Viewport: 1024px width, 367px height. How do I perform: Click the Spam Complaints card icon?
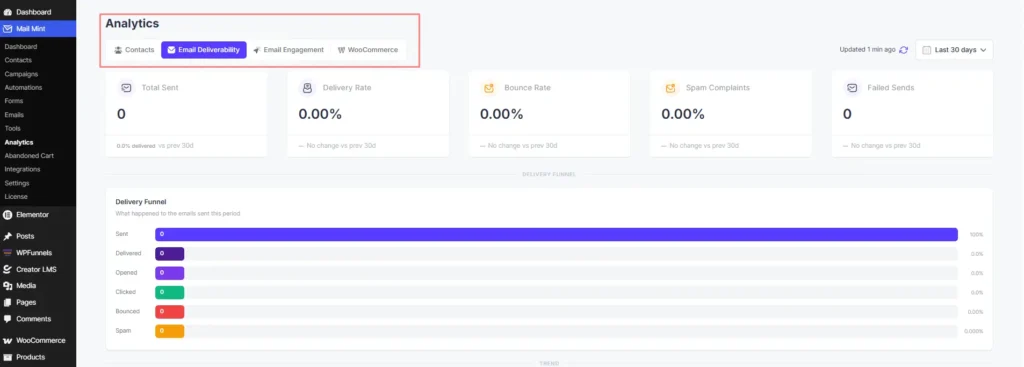coord(670,88)
